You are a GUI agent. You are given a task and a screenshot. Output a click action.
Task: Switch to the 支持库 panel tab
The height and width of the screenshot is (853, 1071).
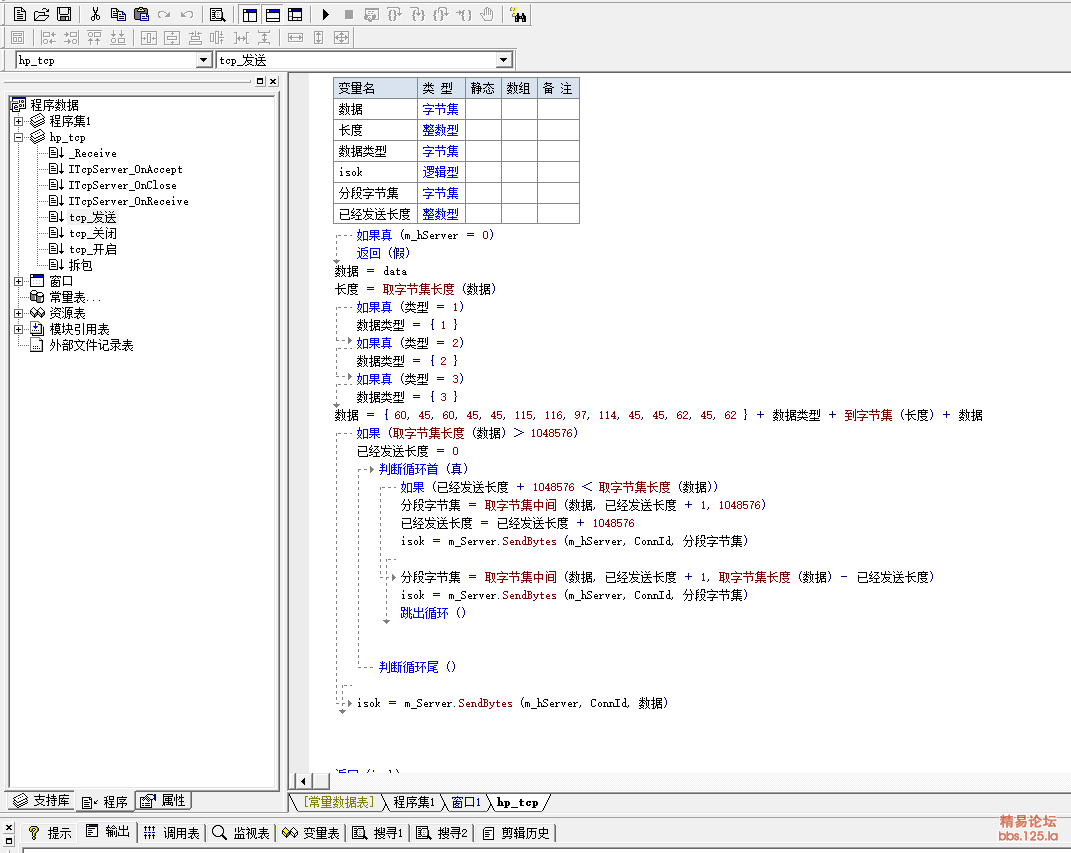point(42,801)
